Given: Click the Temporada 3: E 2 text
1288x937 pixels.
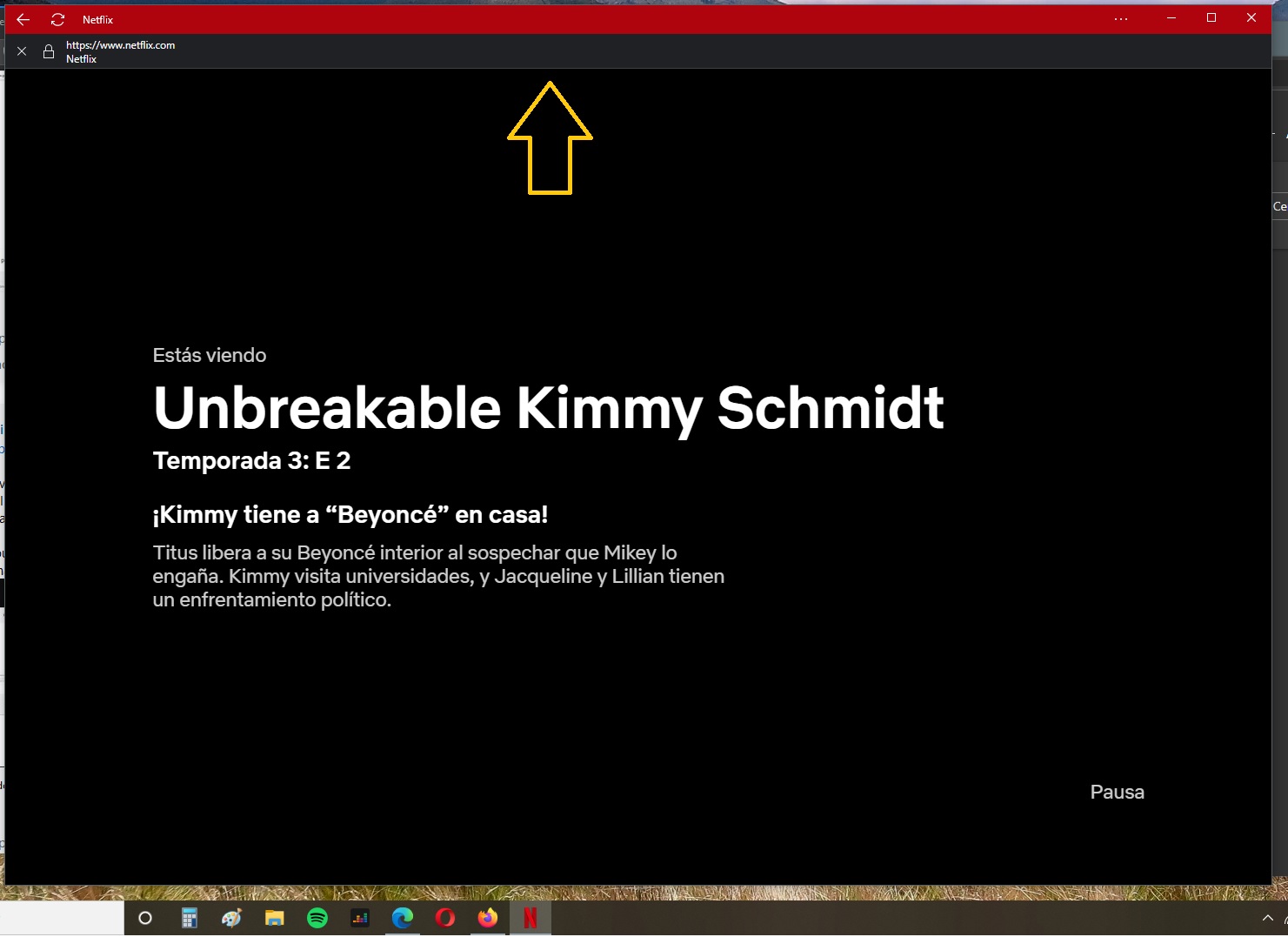Looking at the screenshot, I should coord(252,460).
